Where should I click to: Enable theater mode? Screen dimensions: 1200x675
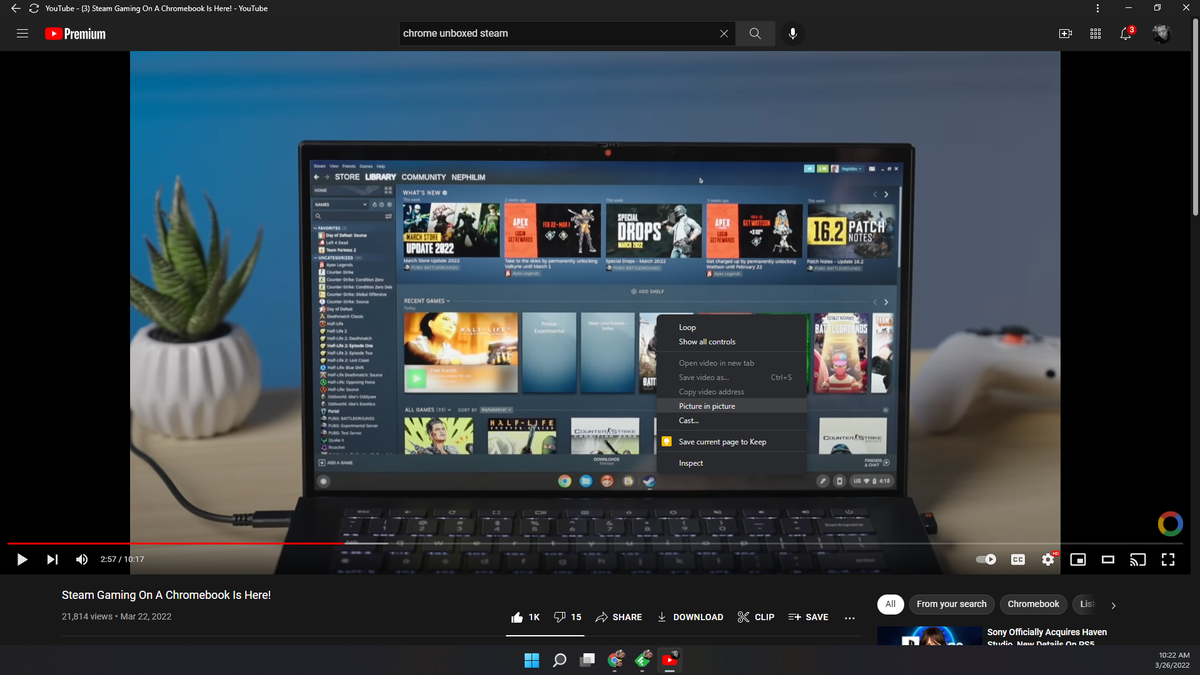point(1108,559)
